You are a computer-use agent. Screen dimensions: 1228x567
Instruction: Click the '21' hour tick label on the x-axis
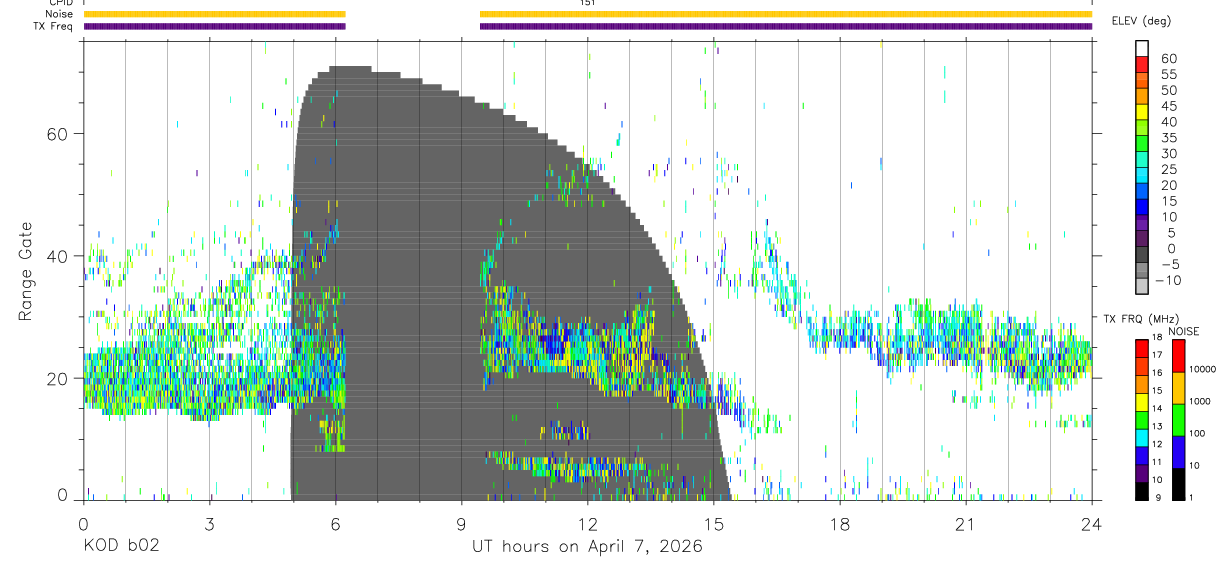click(965, 524)
